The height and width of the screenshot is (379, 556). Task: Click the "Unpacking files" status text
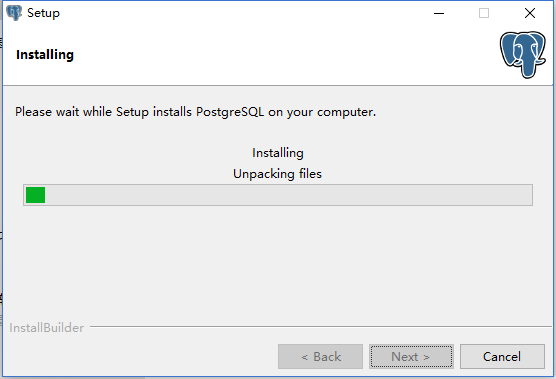click(x=277, y=174)
